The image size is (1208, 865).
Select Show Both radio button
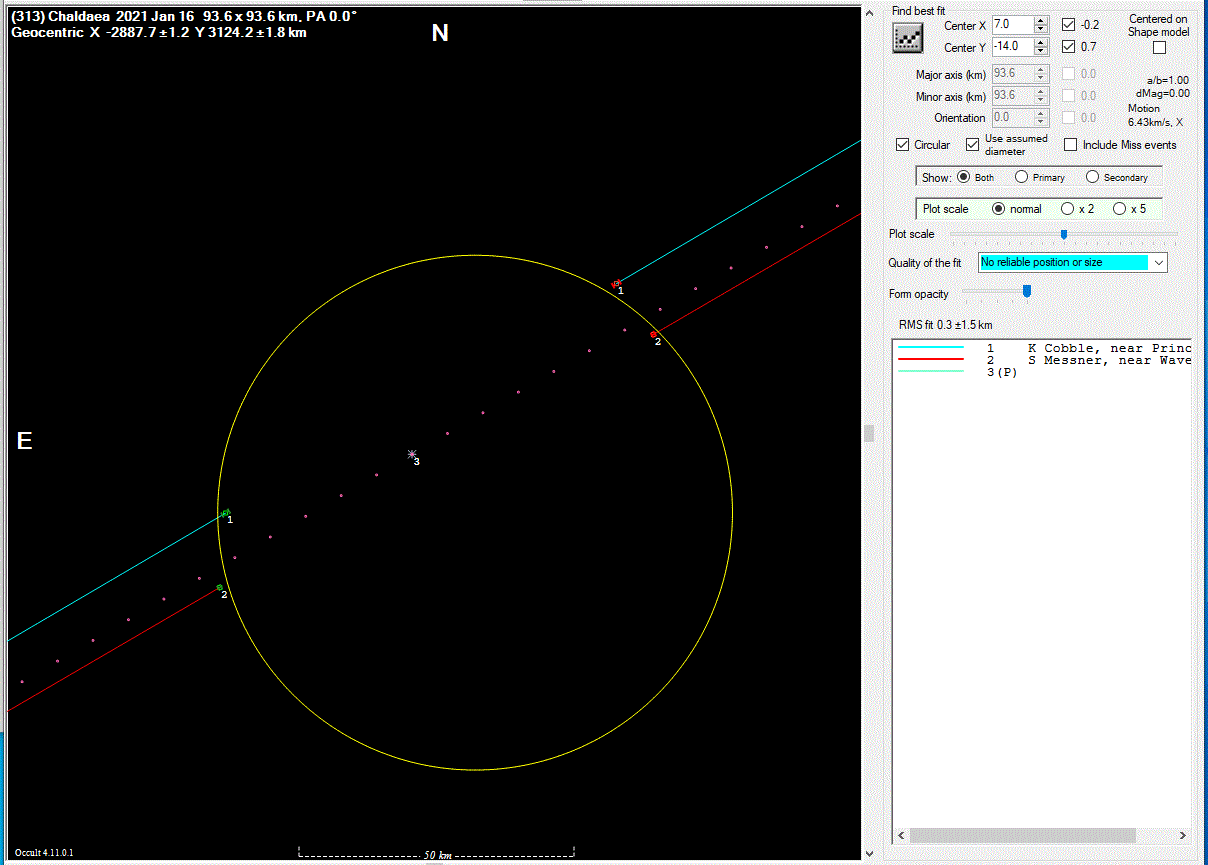964,177
